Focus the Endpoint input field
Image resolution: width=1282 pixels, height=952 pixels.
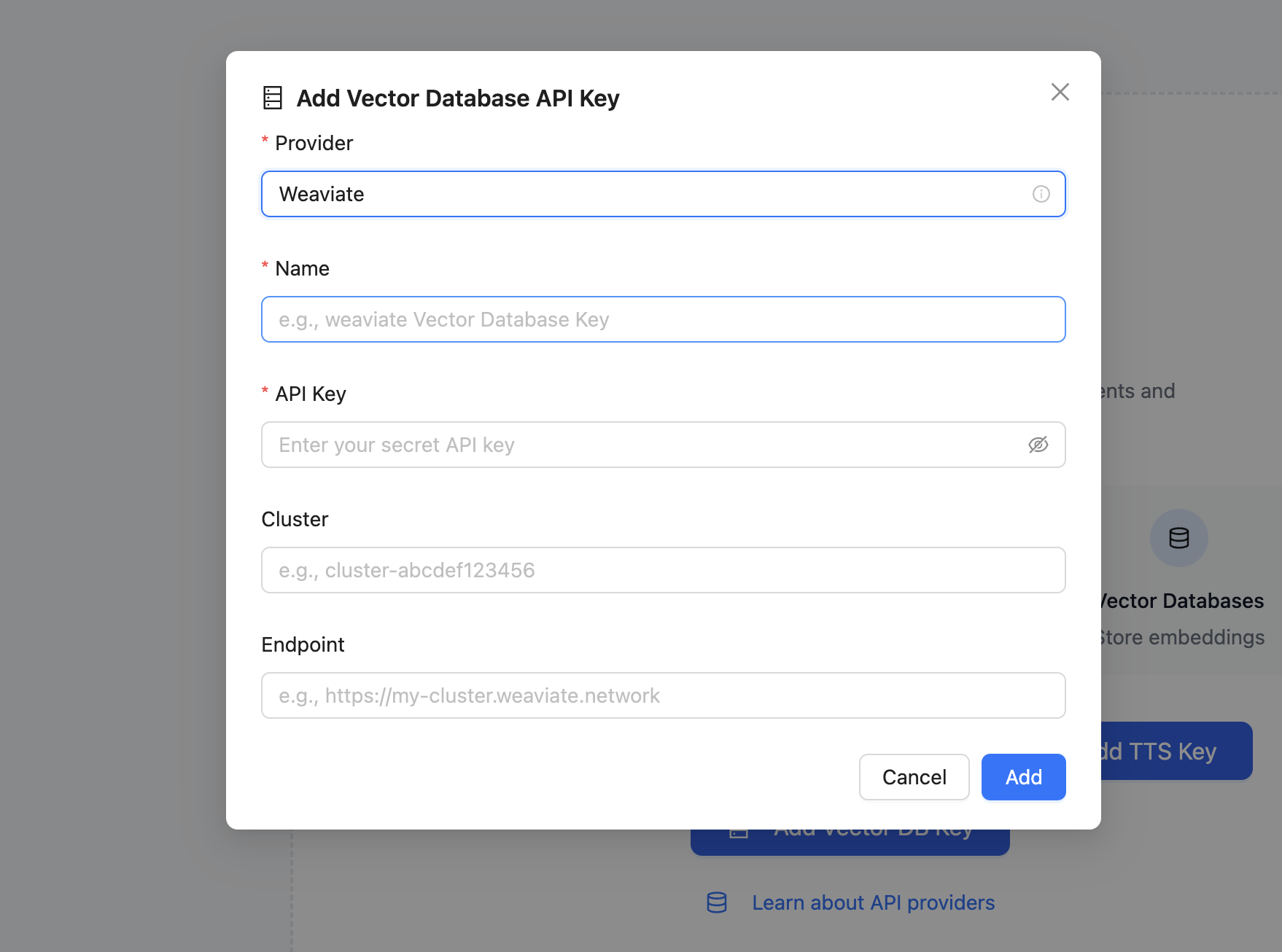pos(663,695)
